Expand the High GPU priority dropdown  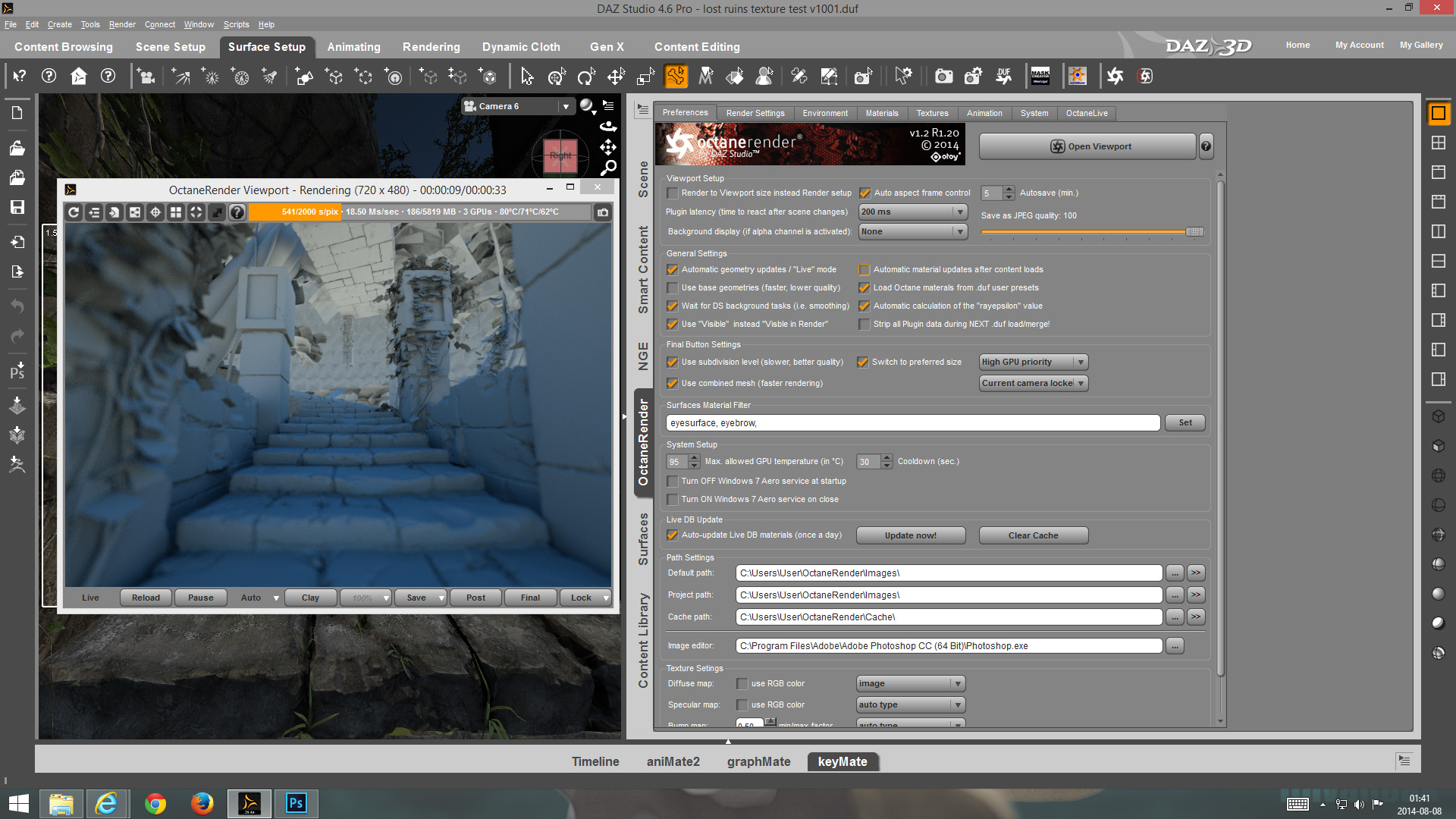tap(1033, 362)
